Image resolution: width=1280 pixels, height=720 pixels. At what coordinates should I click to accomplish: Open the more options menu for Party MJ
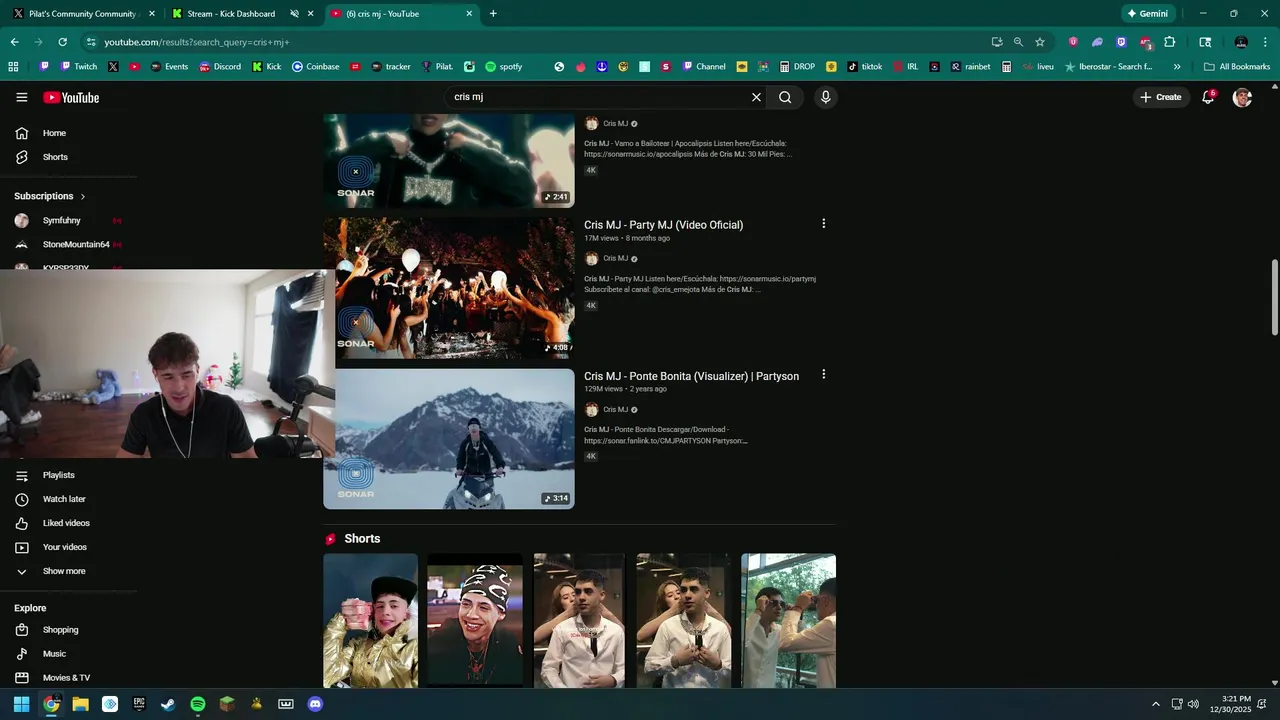click(824, 223)
